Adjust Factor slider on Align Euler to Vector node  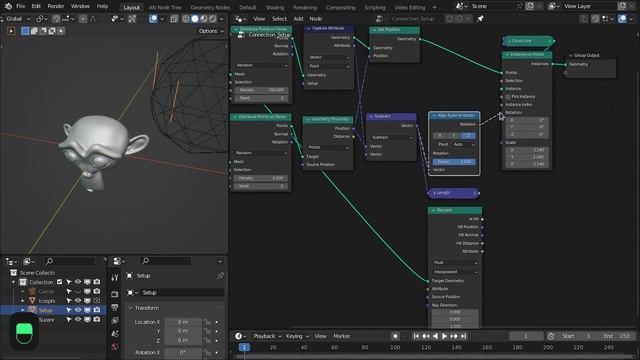[454, 162]
